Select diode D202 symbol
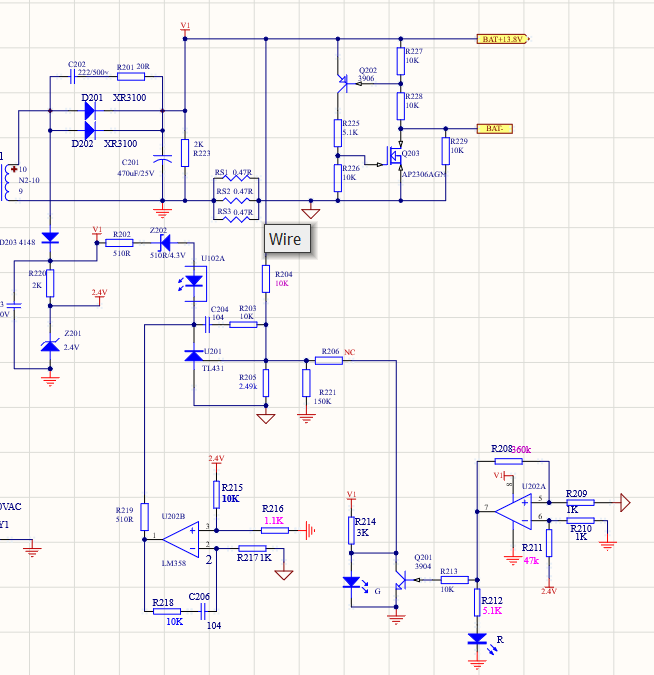 click(x=90, y=130)
